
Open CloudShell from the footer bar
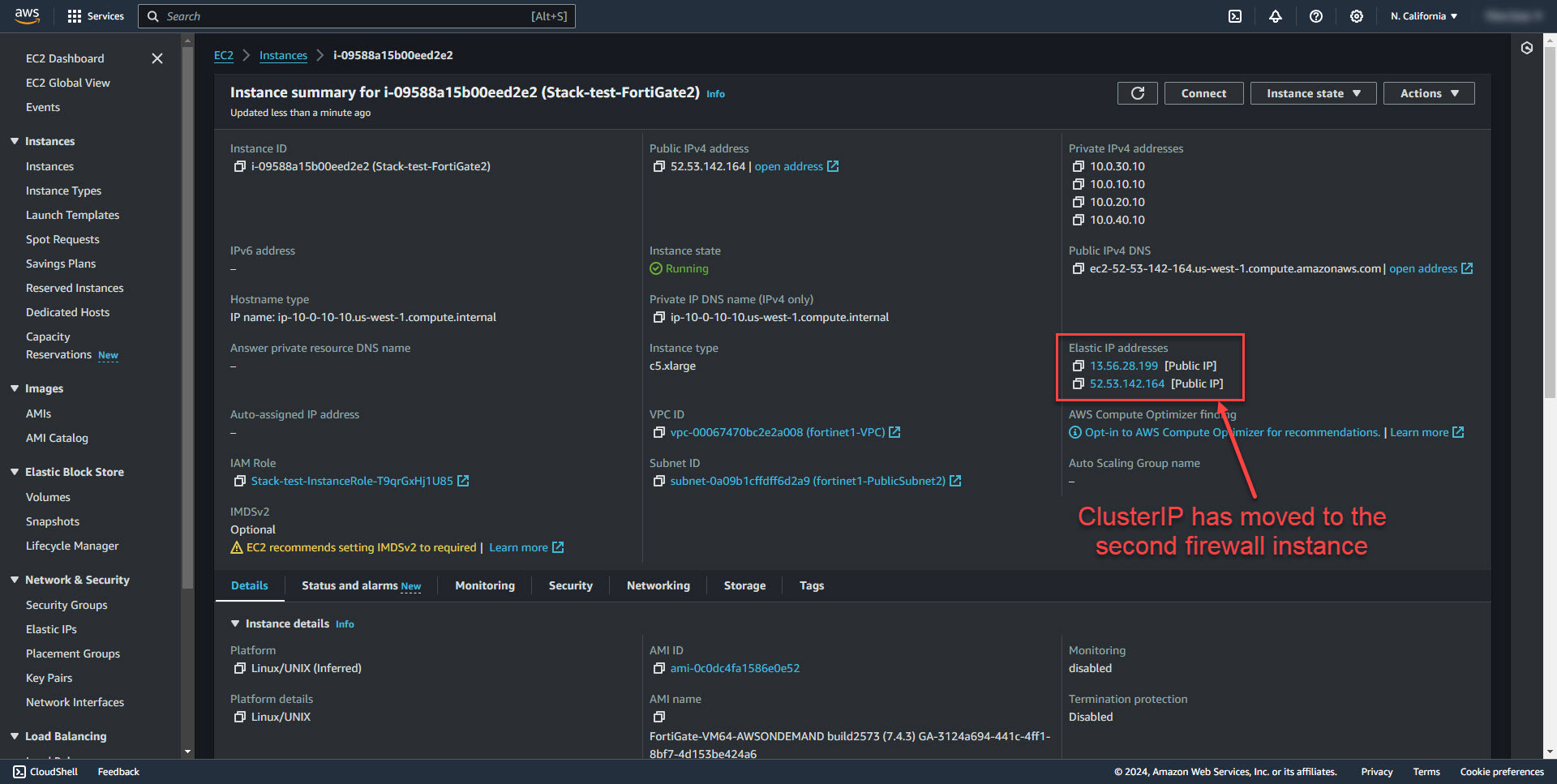pyautogui.click(x=45, y=772)
